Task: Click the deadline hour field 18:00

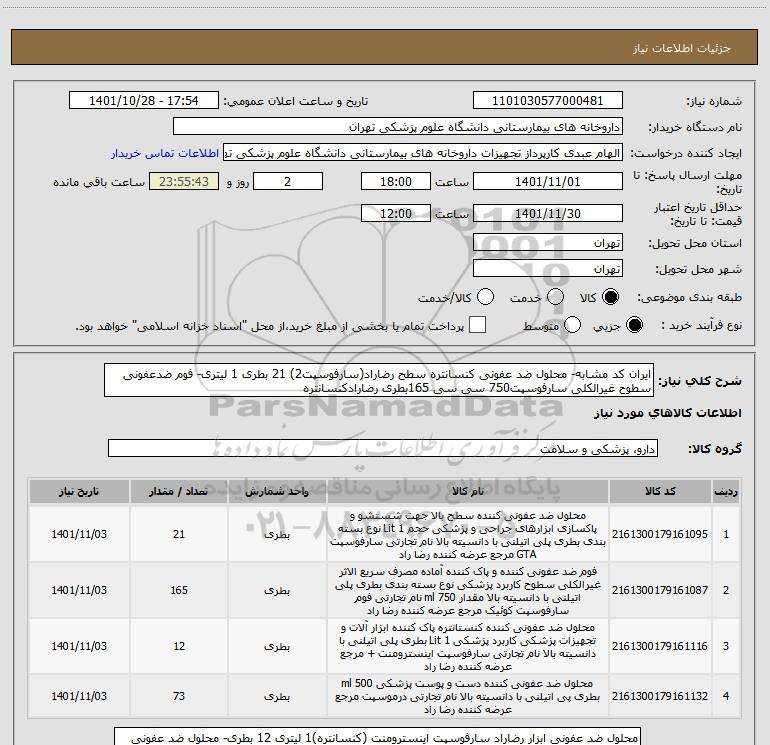Action: [396, 181]
